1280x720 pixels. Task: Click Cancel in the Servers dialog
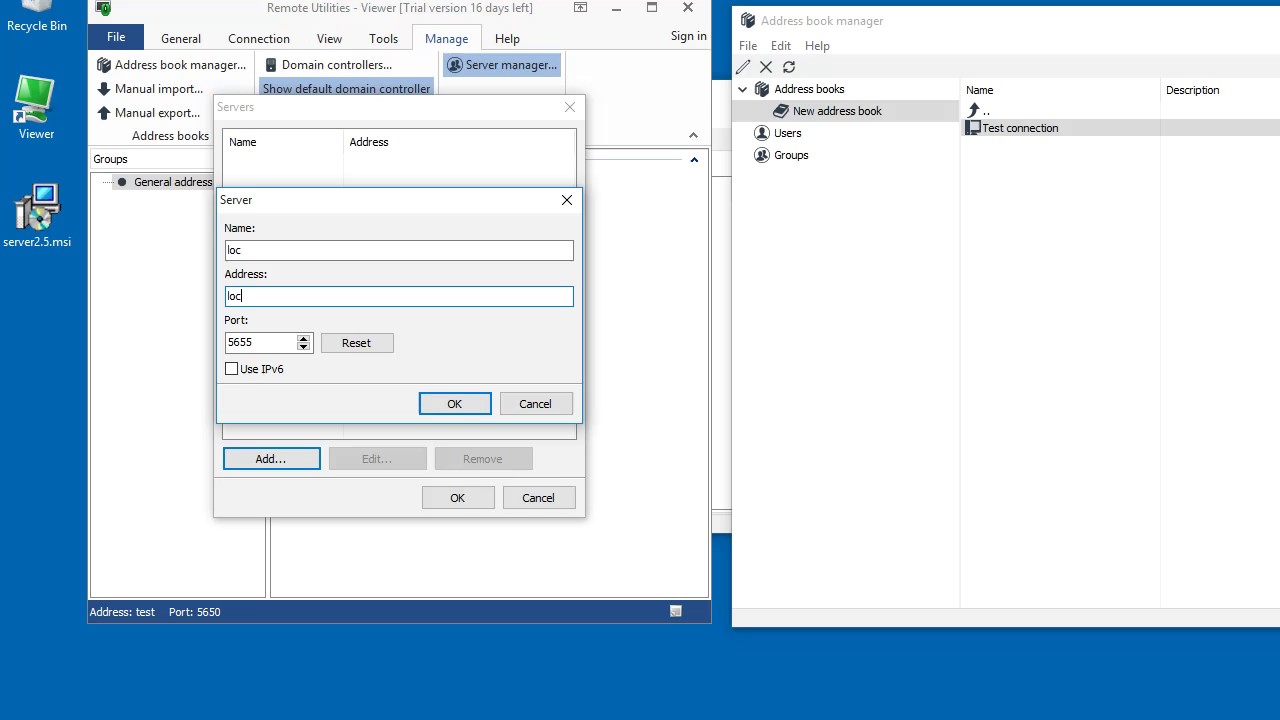tap(538, 498)
